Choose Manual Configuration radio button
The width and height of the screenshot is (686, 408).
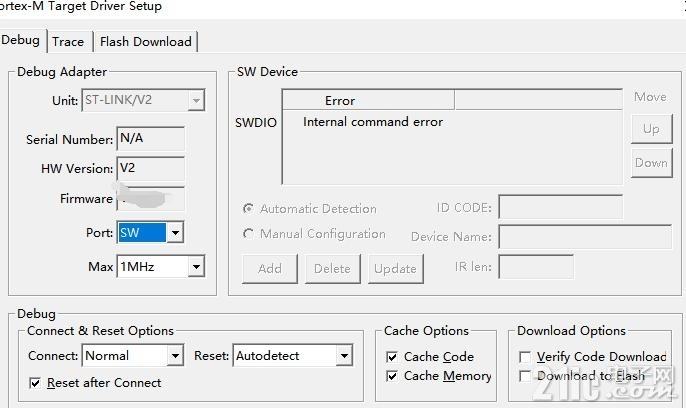(x=248, y=234)
